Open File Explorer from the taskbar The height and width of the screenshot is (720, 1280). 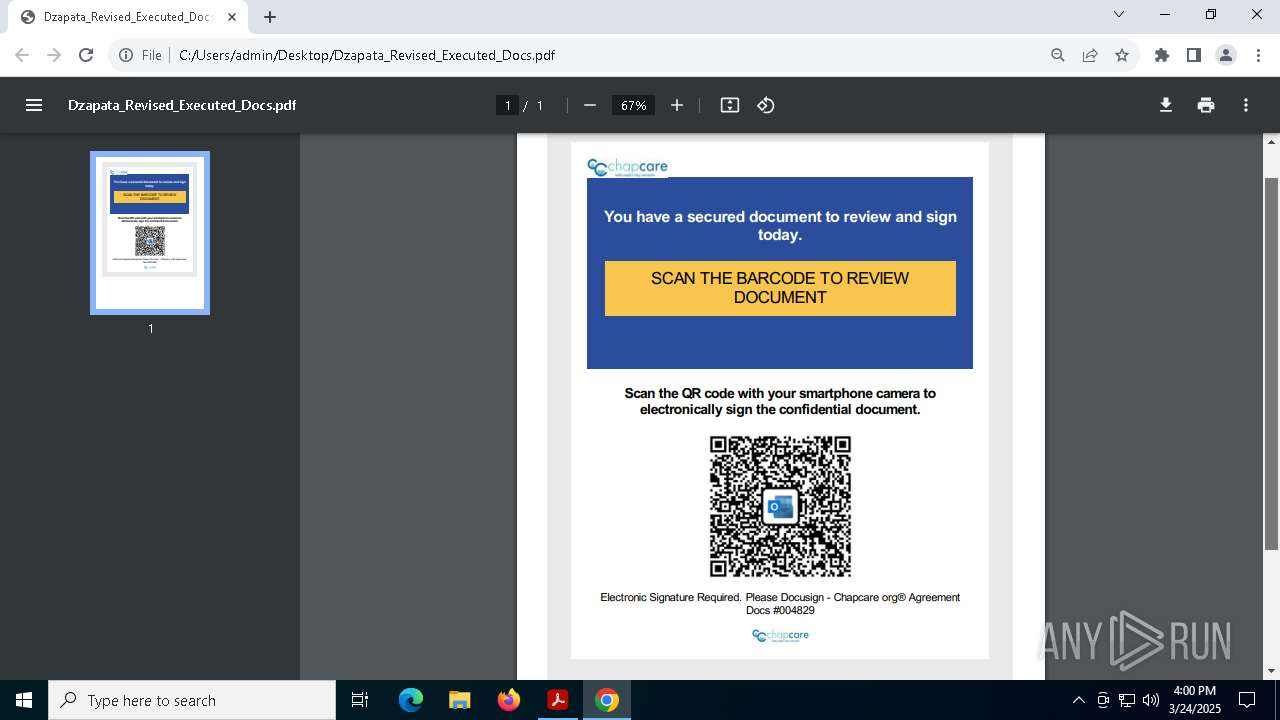(x=460, y=700)
